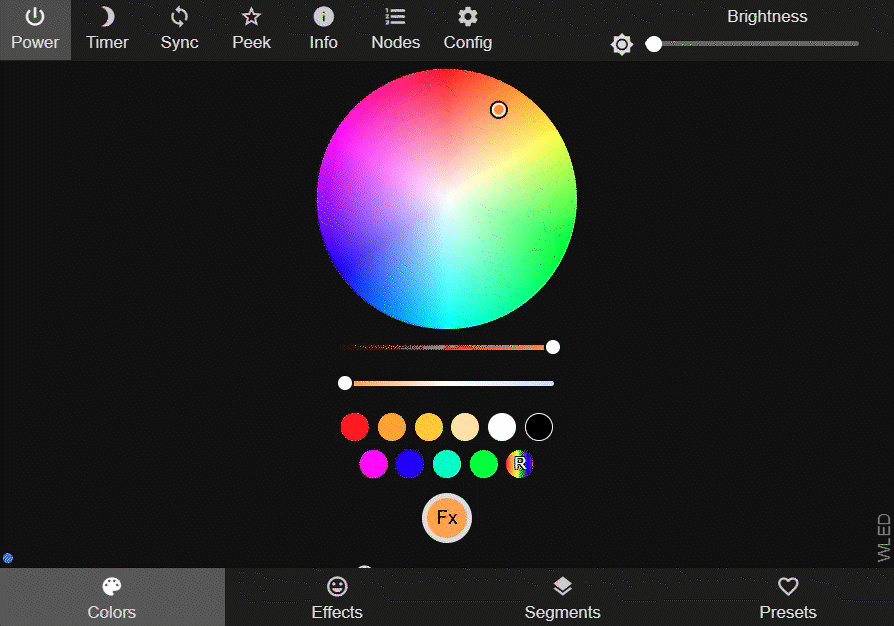
Task: Open the Config settings
Action: (467, 30)
